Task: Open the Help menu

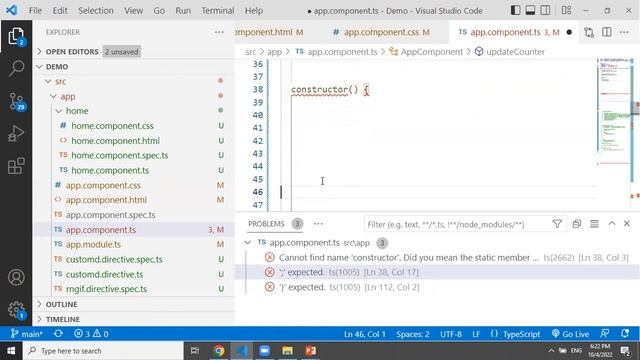Action: pyautogui.click(x=253, y=11)
